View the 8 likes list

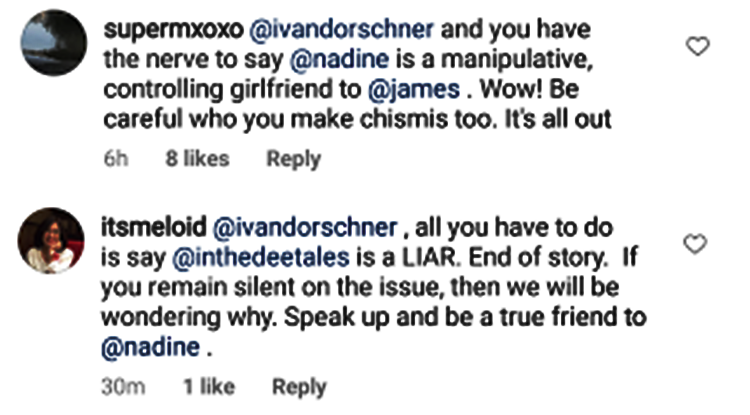coord(197,159)
